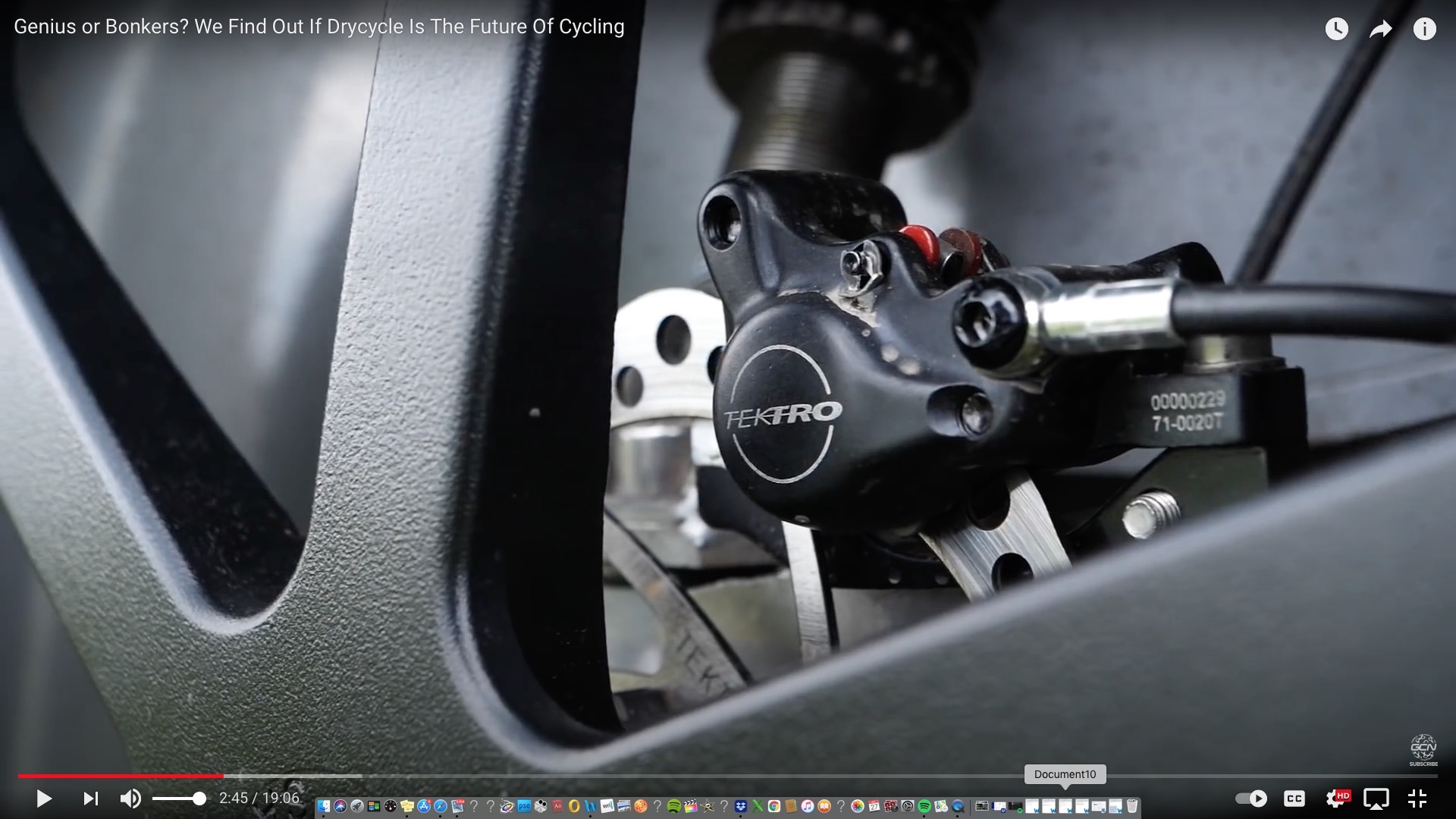Save video with the Watch Later clock

[1336, 29]
